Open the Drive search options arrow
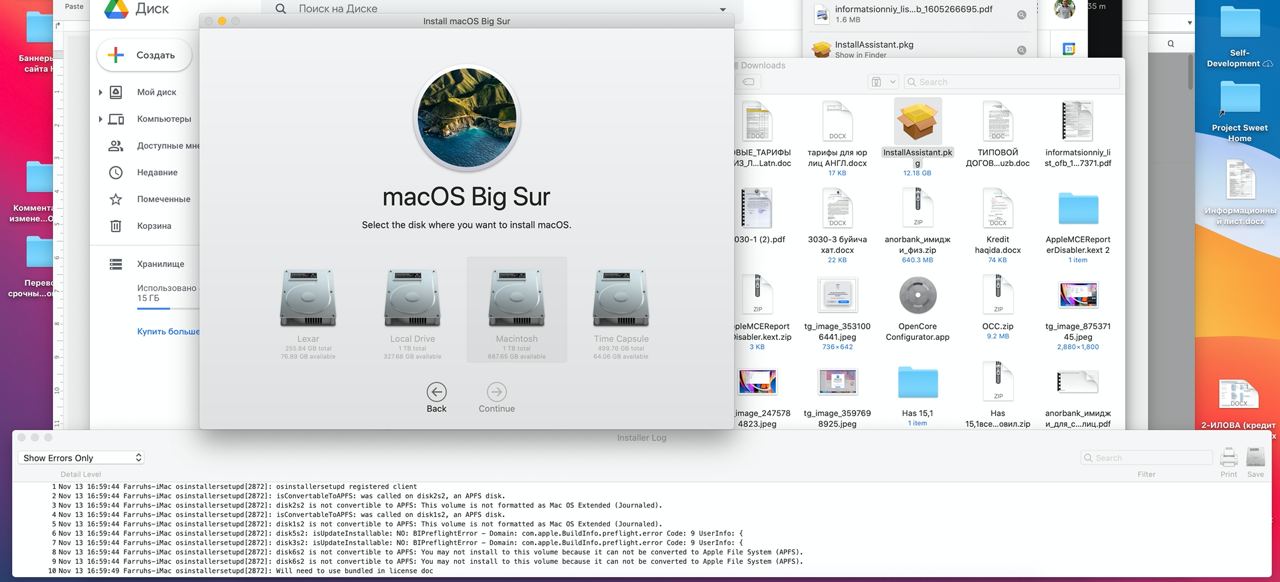The width and height of the screenshot is (1280, 582). pos(722,9)
